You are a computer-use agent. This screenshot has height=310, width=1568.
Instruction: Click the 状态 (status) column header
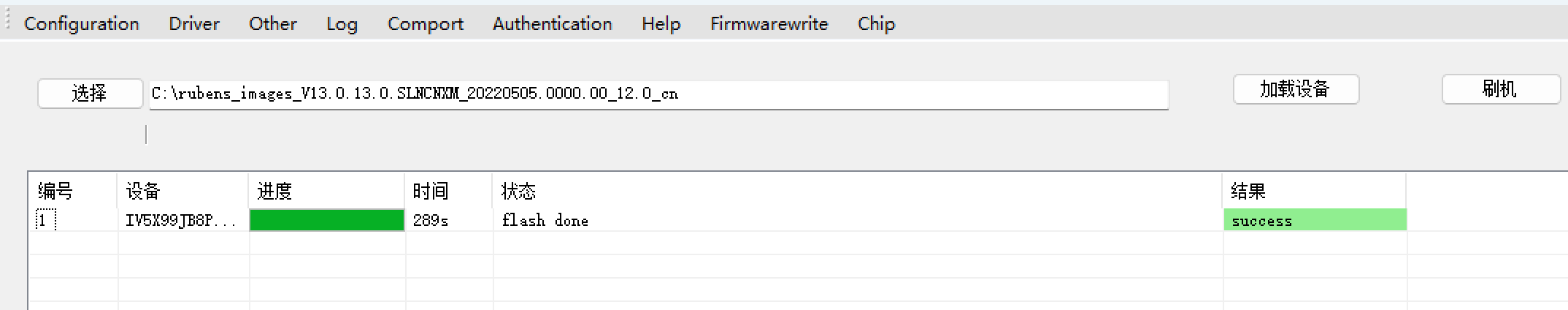(518, 192)
